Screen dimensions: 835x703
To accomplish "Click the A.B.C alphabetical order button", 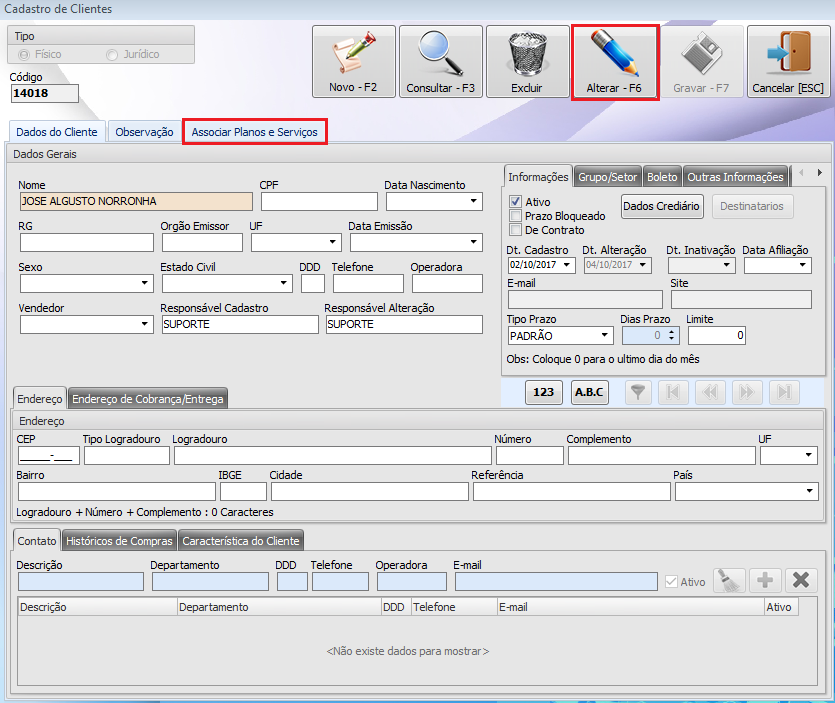I will (x=590, y=393).
